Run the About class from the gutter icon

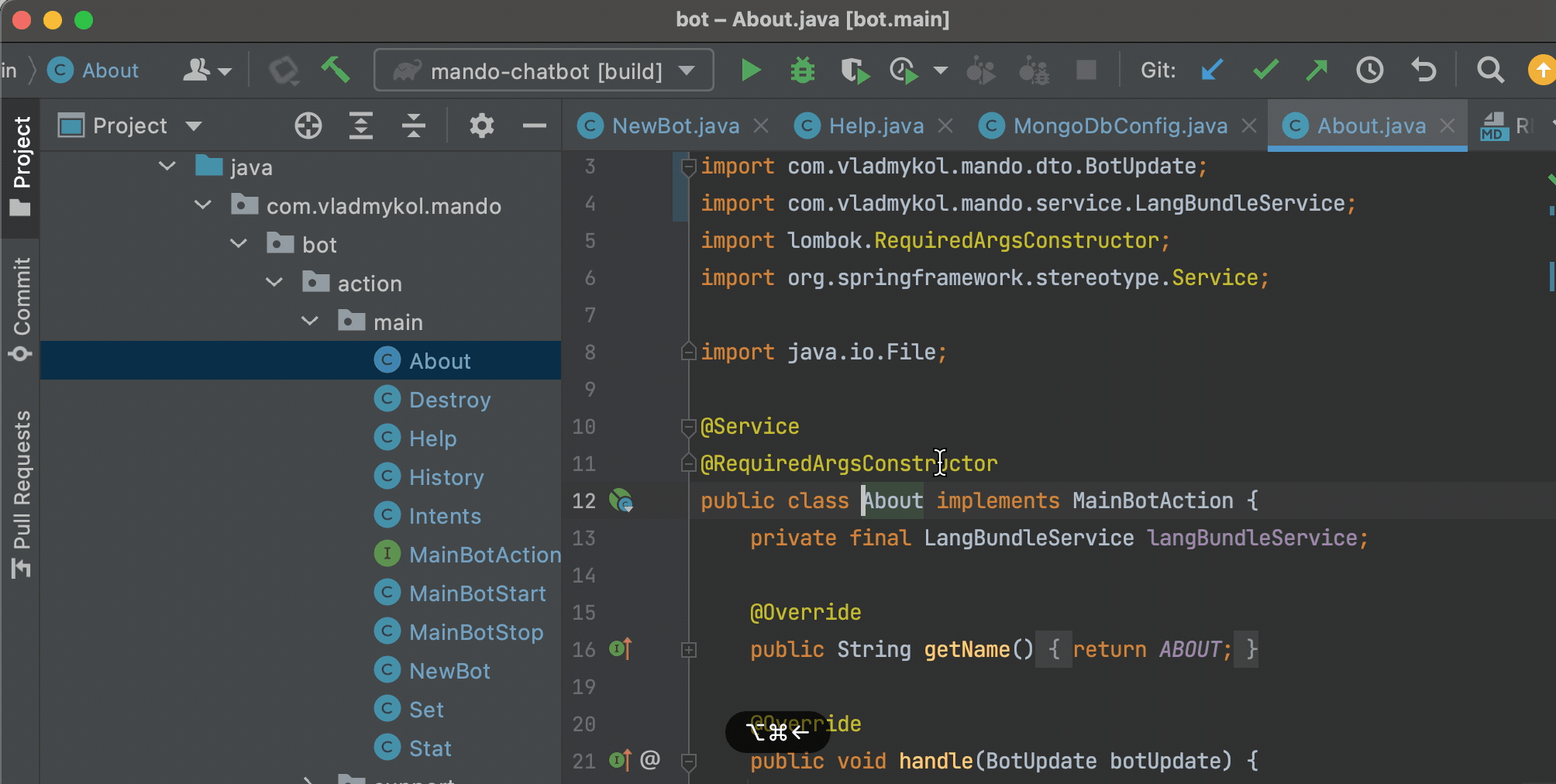620,501
